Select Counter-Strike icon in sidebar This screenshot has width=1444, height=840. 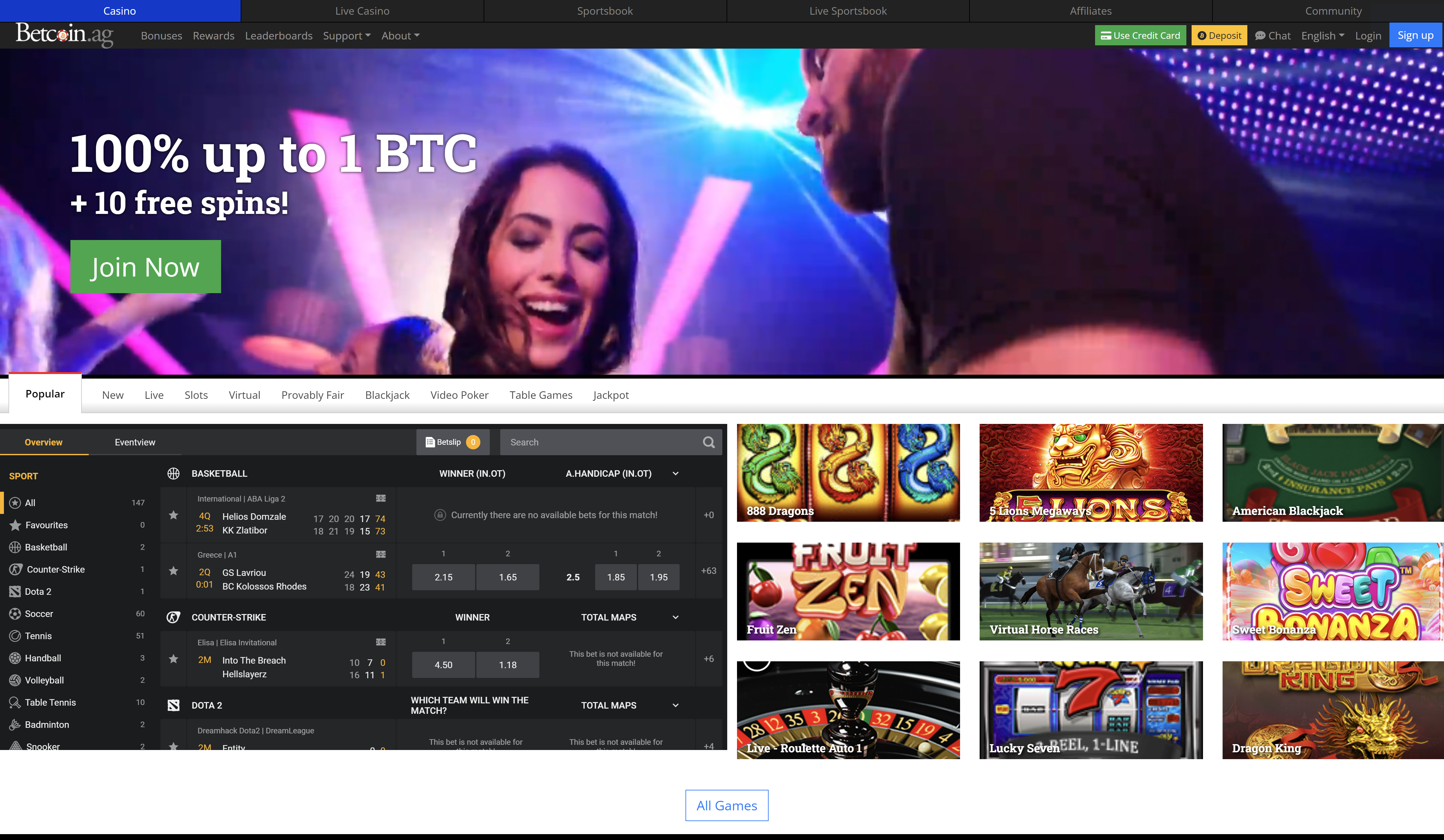[15, 569]
